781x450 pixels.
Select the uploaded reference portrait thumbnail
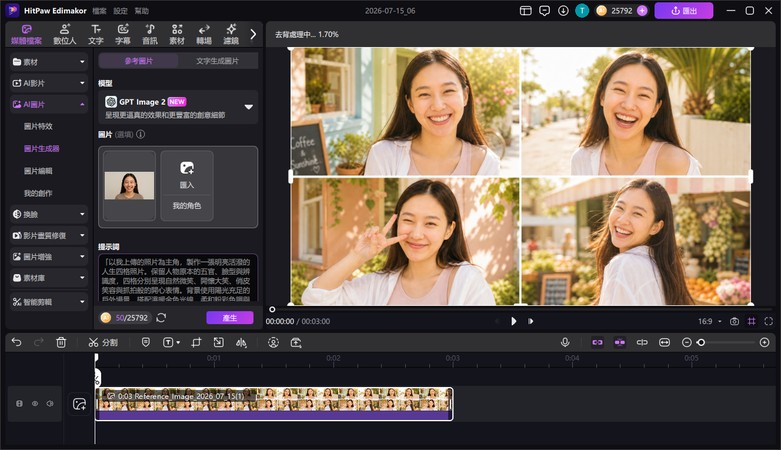click(130, 185)
